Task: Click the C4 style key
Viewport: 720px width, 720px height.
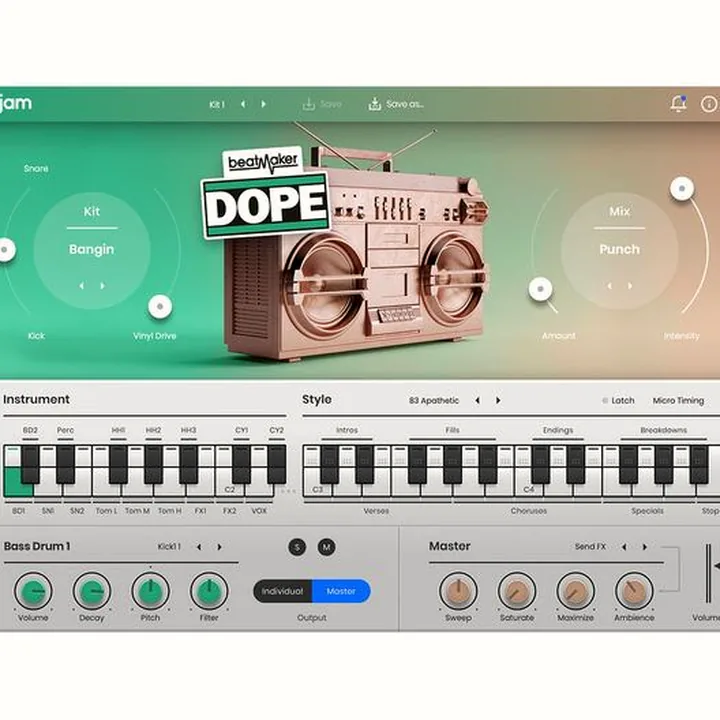Action: coord(529,487)
